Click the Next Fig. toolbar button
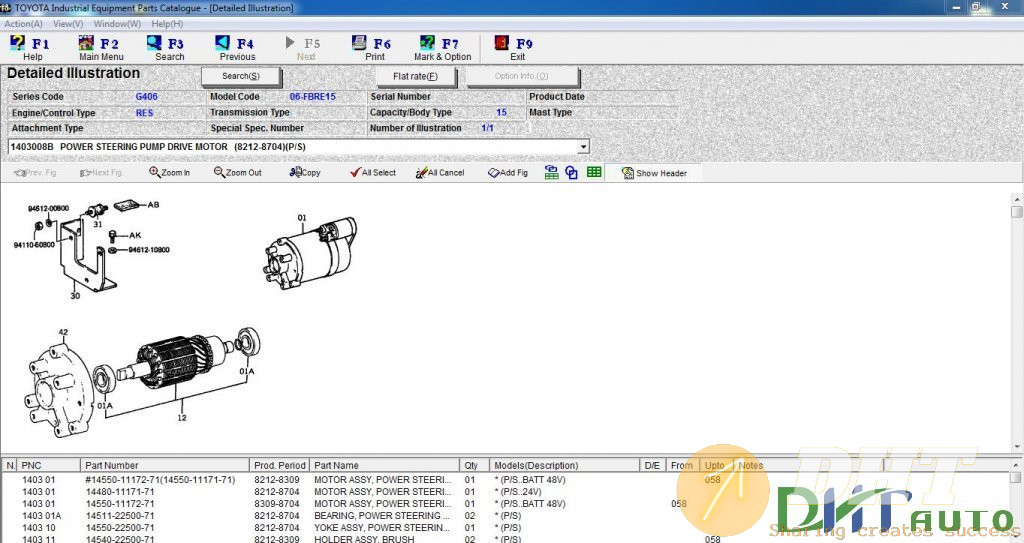The width and height of the screenshot is (1024, 543). pyautogui.click(x=101, y=173)
